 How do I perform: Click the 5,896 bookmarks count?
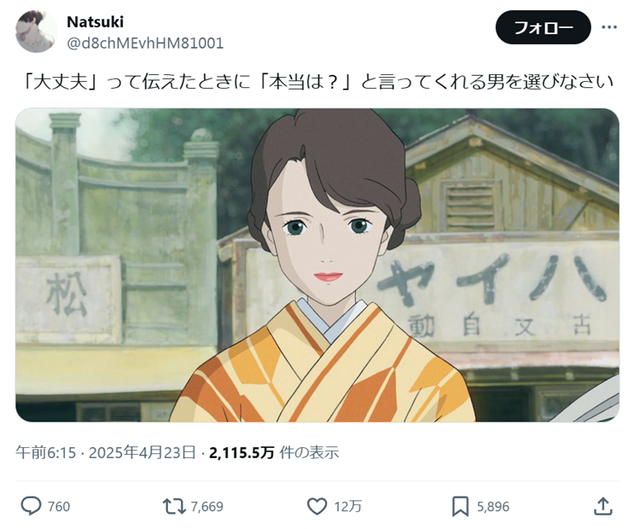tap(493, 507)
